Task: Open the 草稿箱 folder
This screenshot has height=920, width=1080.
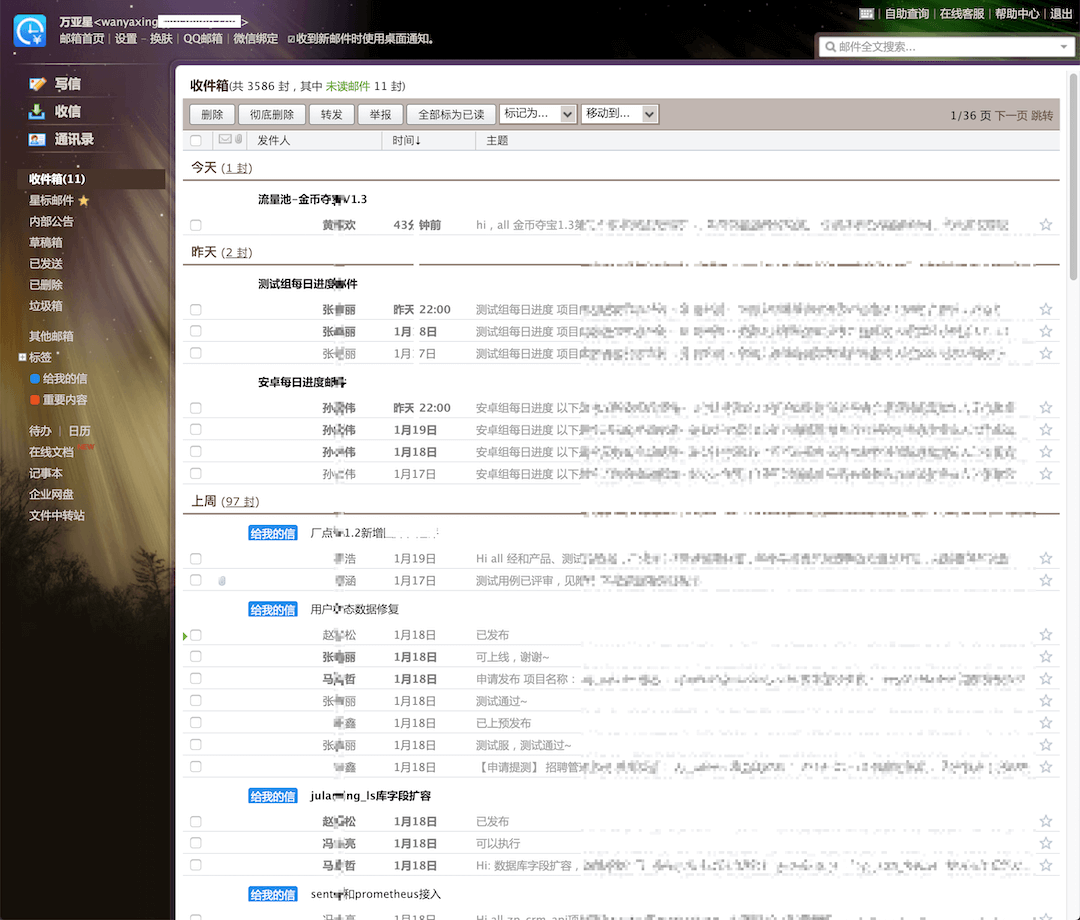Action: (x=45, y=242)
